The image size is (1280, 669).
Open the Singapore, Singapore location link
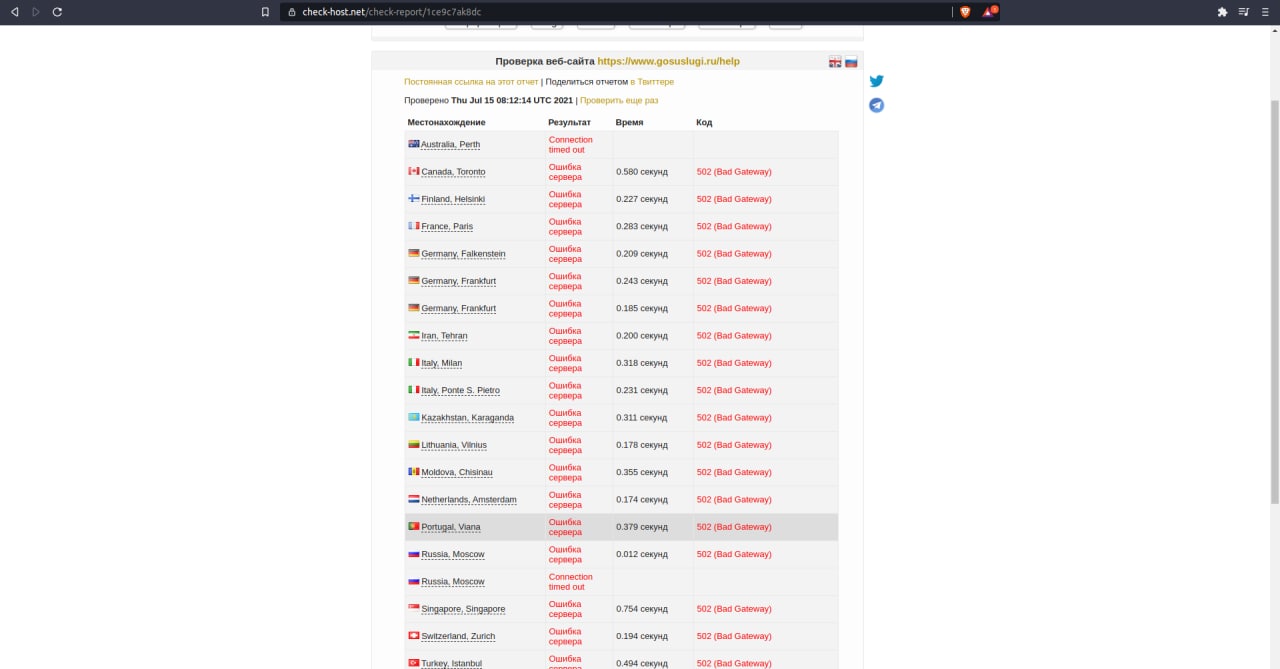(463, 609)
